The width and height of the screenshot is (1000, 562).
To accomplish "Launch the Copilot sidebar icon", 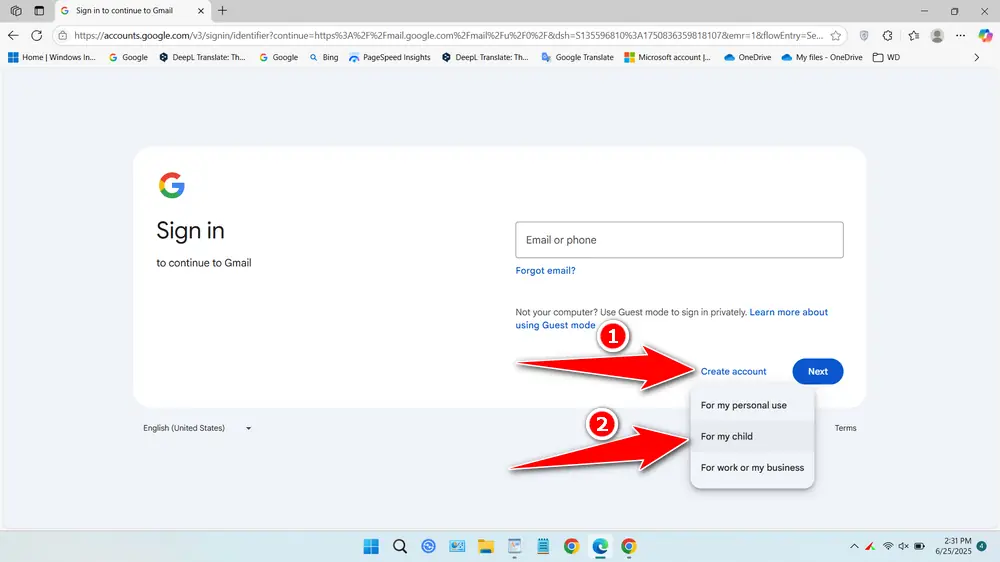I will click(x=985, y=36).
